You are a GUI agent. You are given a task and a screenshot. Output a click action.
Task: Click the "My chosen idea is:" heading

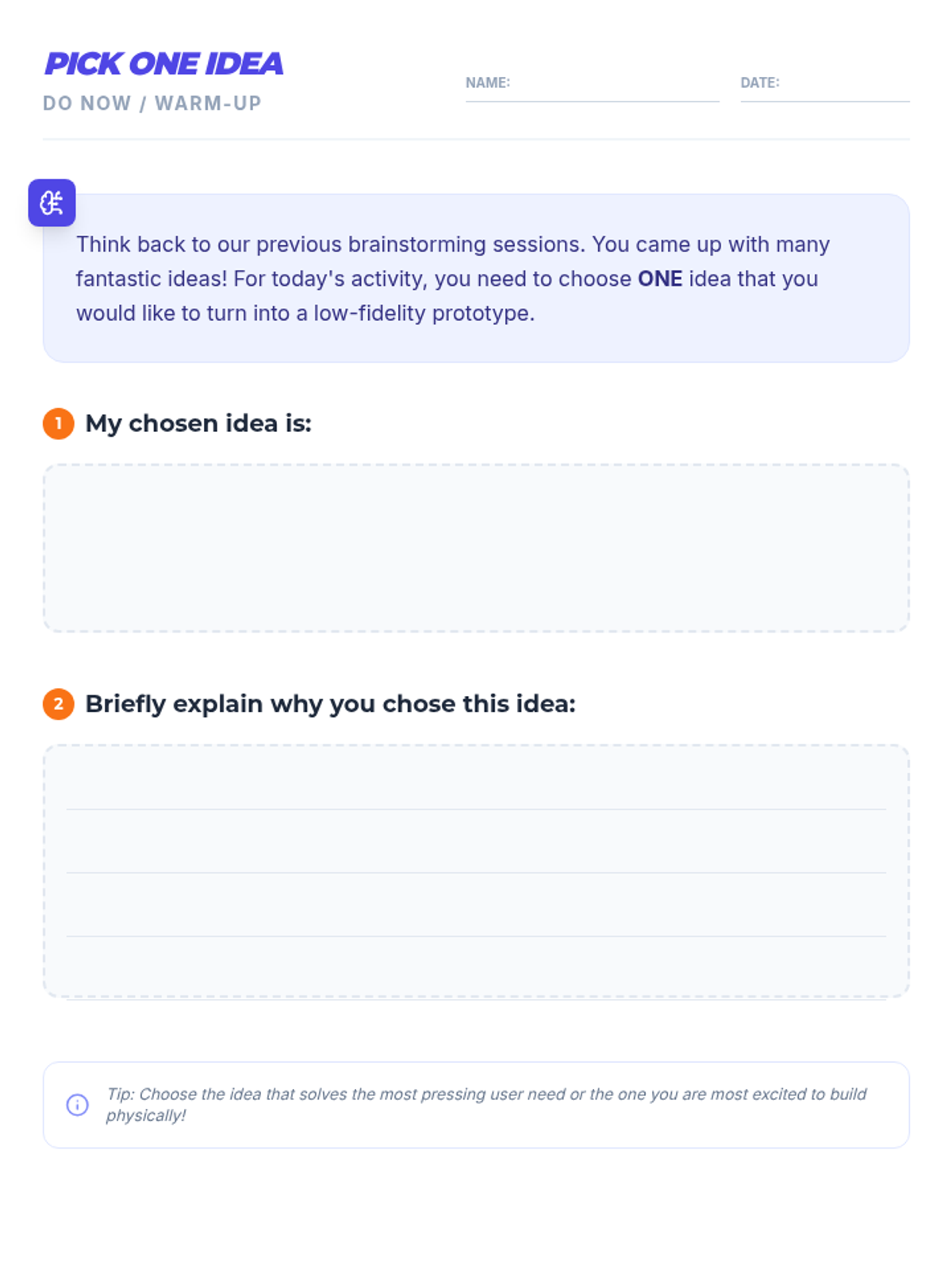pos(198,423)
